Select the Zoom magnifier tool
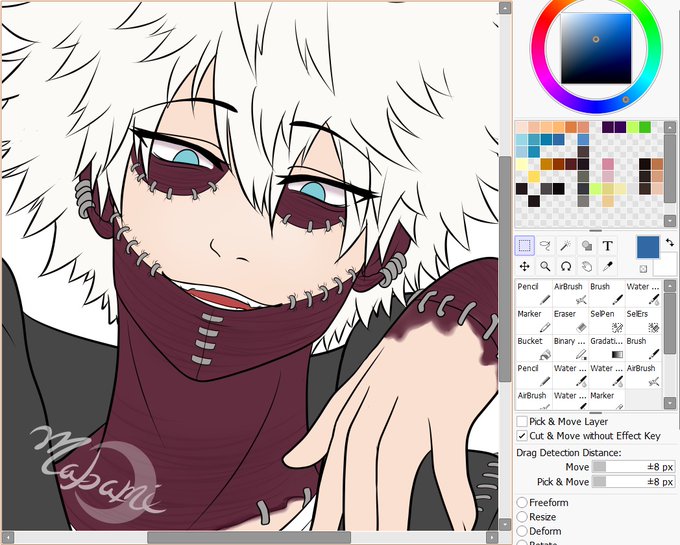This screenshot has width=680, height=545. click(545, 266)
